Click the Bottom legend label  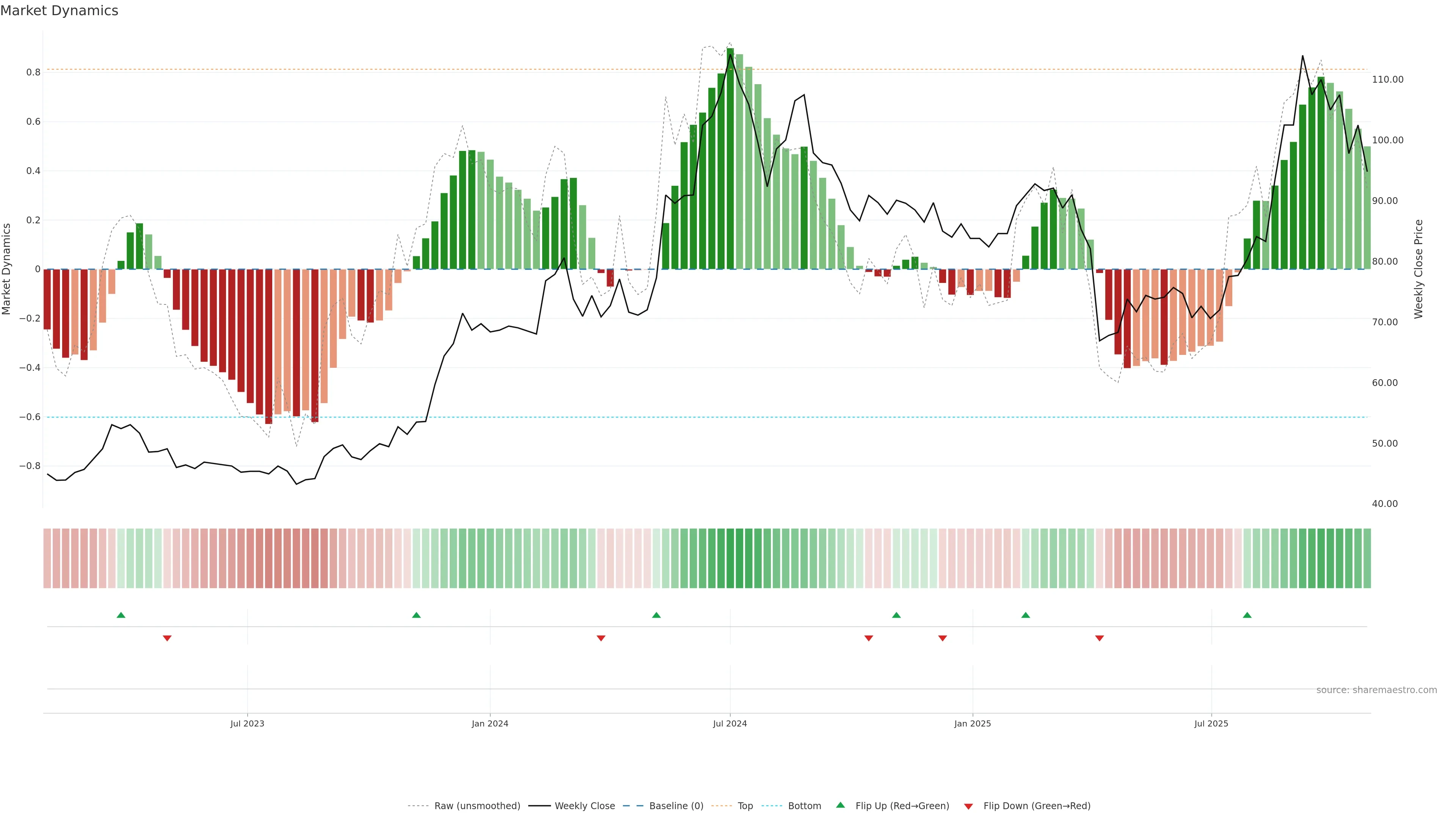[804, 806]
